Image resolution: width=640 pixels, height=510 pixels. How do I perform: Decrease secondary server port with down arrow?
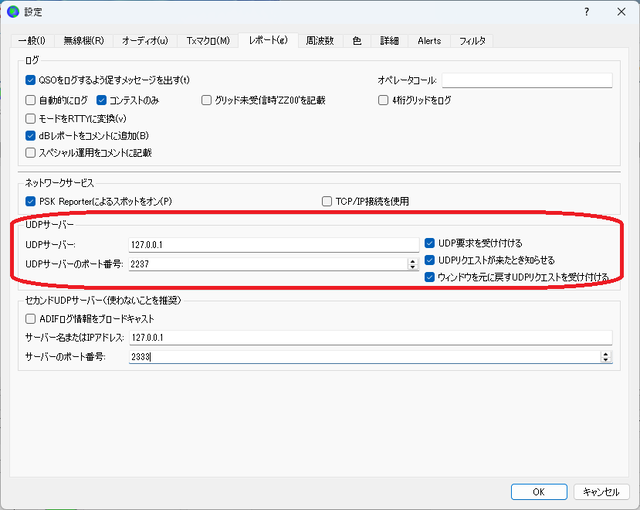coord(606,360)
